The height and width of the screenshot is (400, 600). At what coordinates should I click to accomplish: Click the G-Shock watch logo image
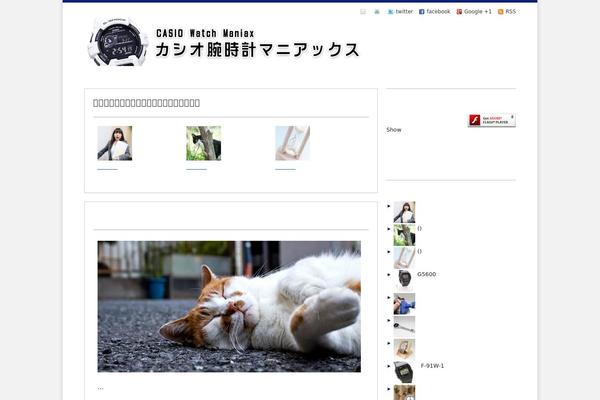tap(117, 42)
